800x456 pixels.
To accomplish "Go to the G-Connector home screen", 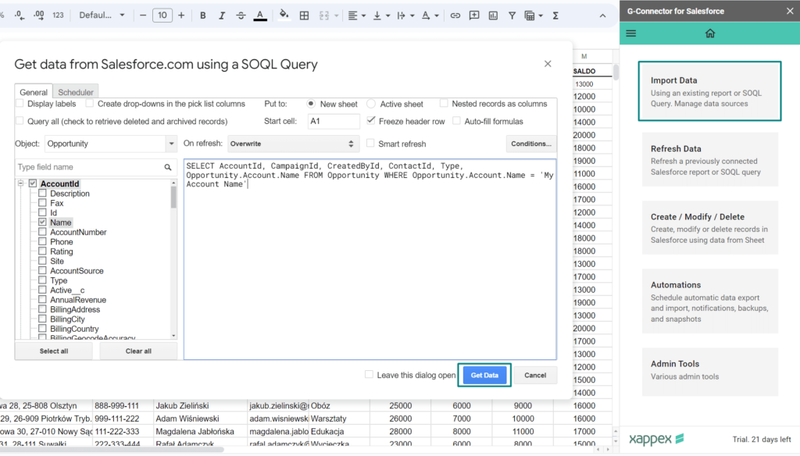I will point(710,33).
